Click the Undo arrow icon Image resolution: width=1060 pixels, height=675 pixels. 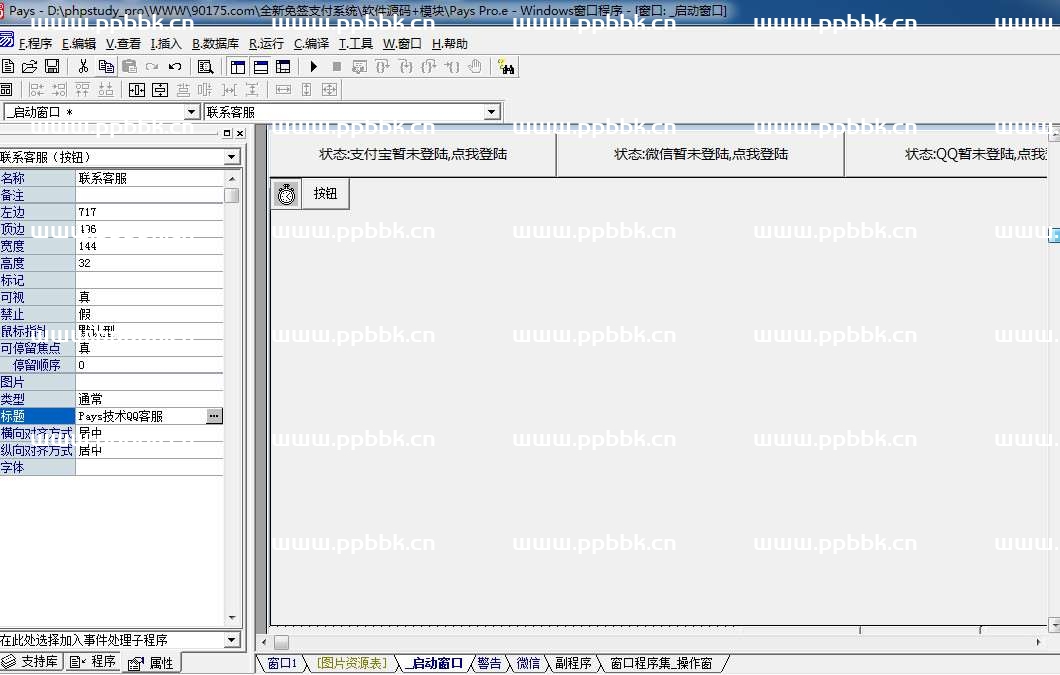(x=175, y=67)
